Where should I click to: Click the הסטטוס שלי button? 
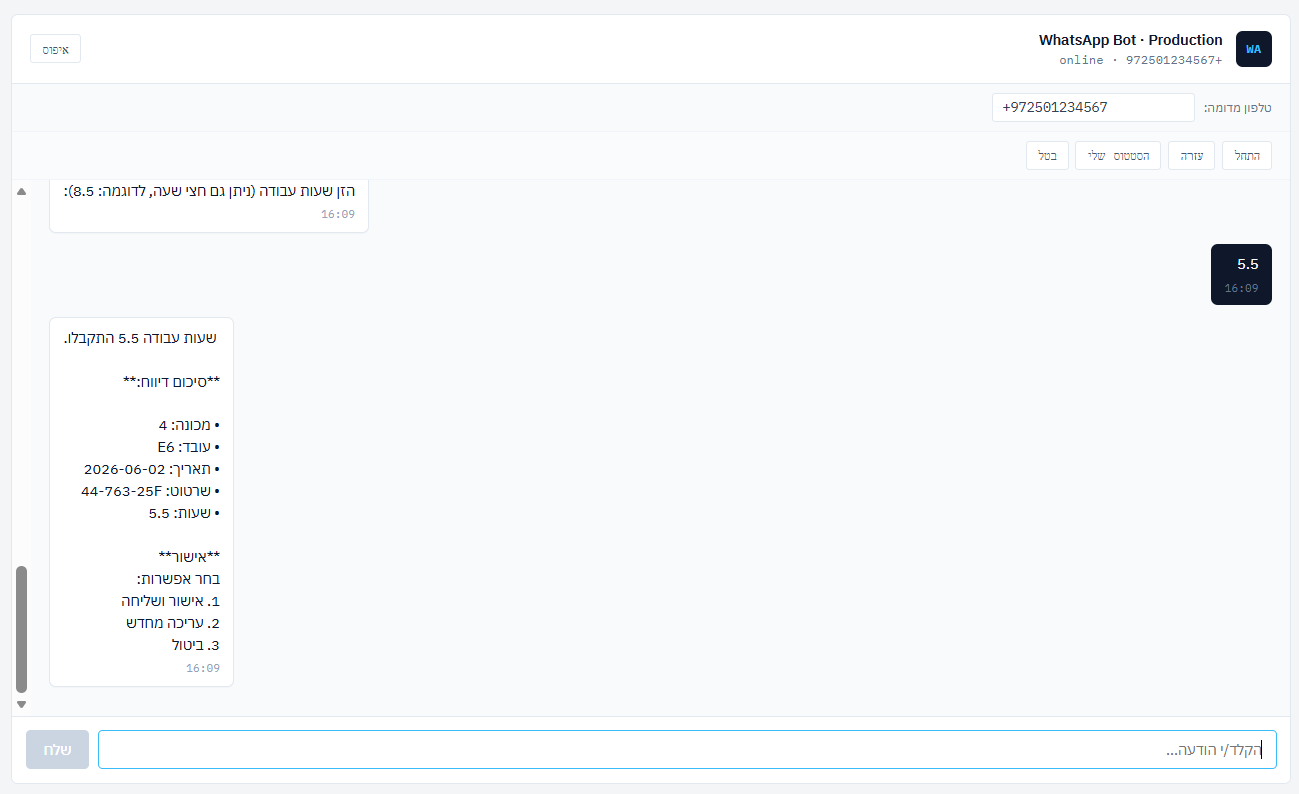click(1118, 156)
